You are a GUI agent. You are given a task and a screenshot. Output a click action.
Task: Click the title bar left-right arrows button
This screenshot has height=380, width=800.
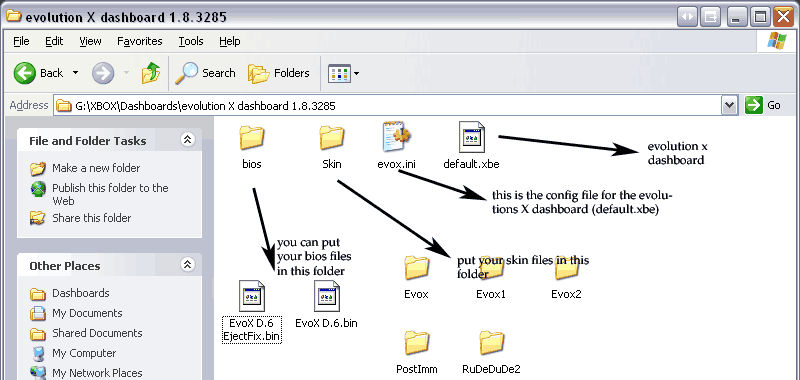point(687,17)
